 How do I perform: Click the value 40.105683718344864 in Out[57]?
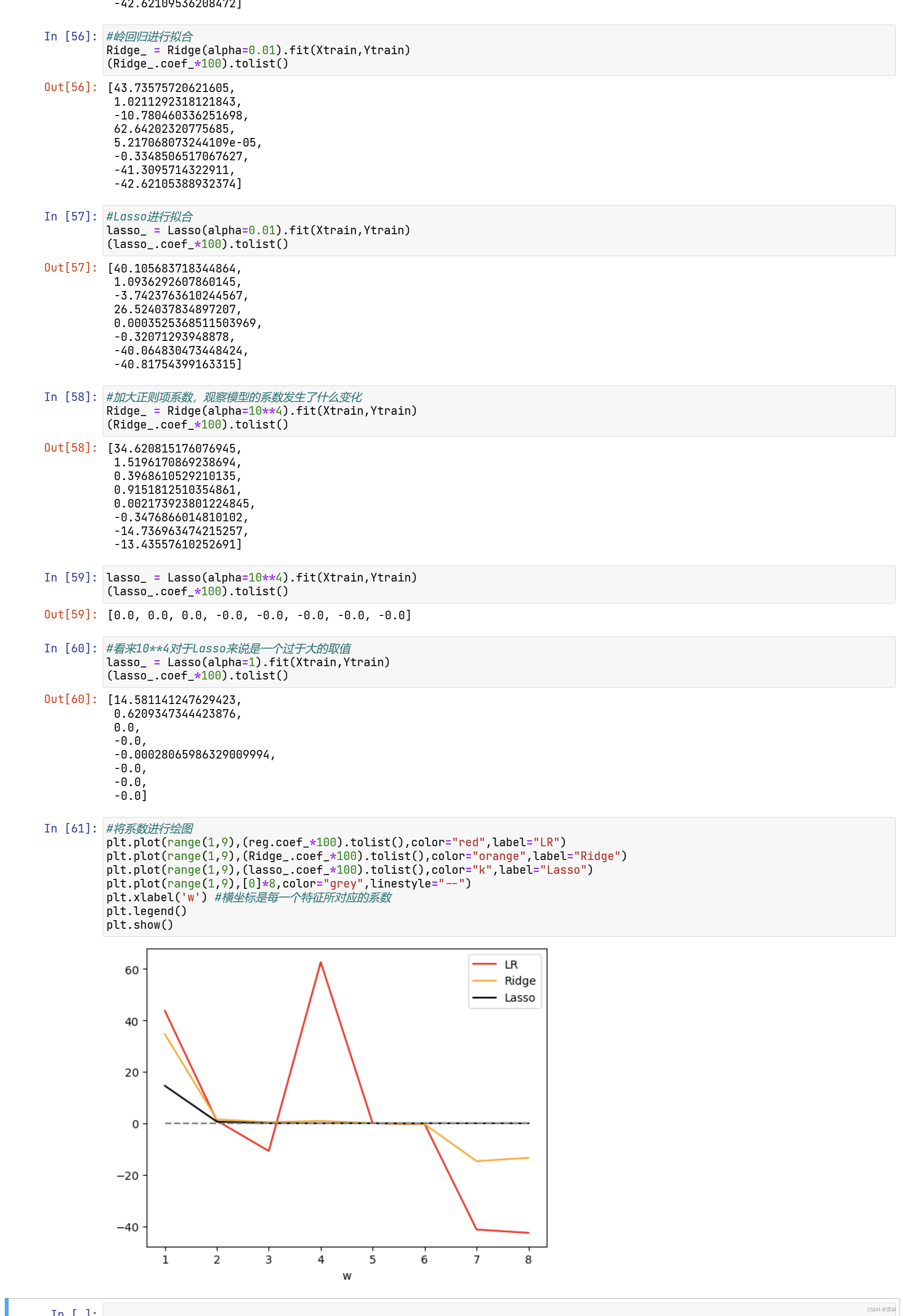[174, 269]
